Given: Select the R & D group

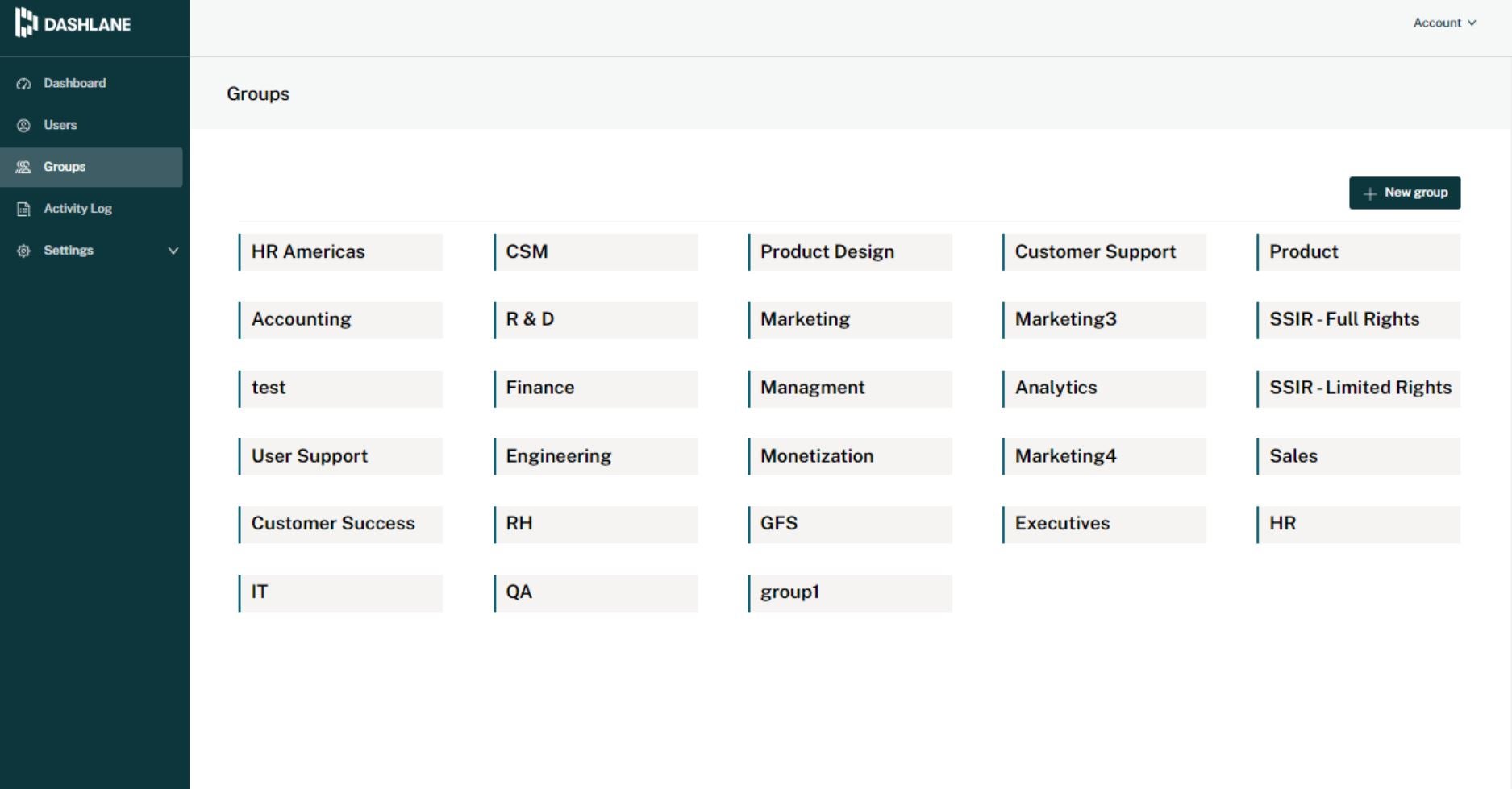Looking at the screenshot, I should click(595, 320).
